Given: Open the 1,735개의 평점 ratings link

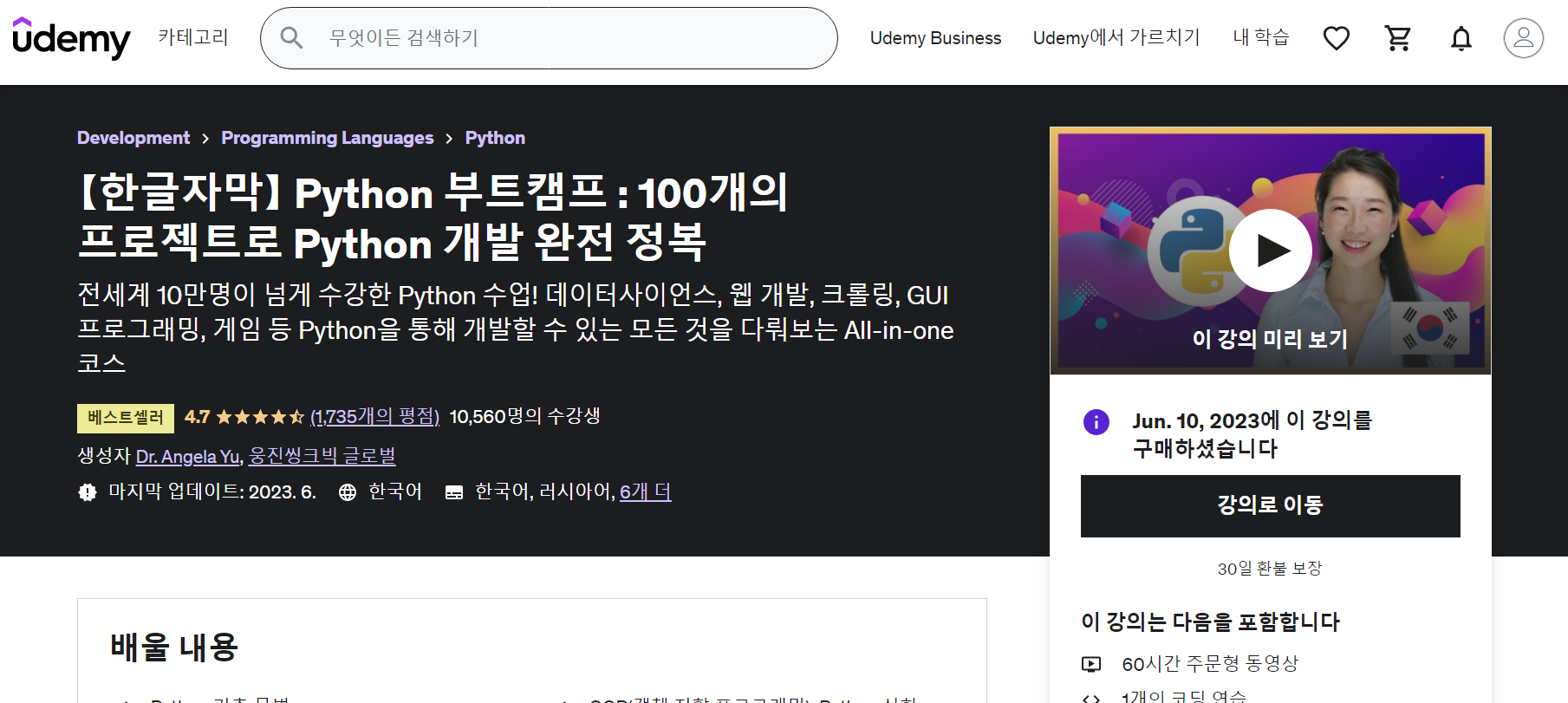Looking at the screenshot, I should 375,417.
